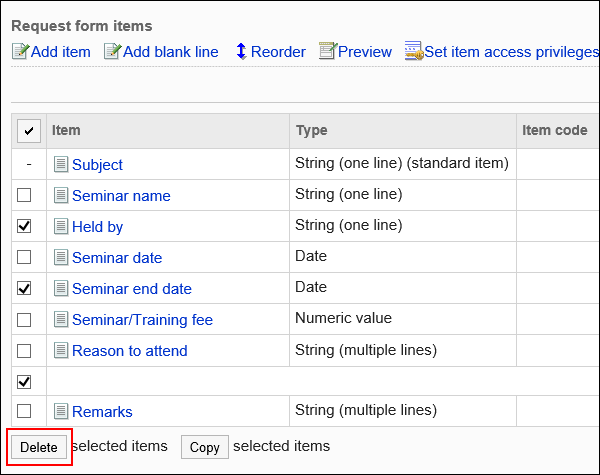Click the Preview page icon
This screenshot has height=475, width=600.
[328, 51]
